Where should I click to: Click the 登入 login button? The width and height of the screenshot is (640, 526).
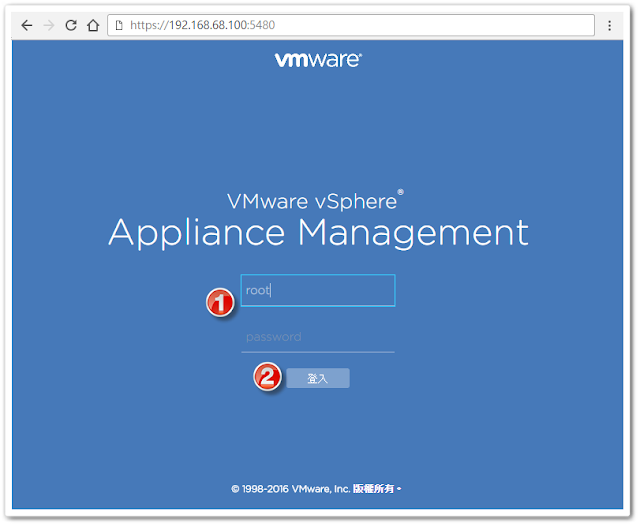click(318, 378)
